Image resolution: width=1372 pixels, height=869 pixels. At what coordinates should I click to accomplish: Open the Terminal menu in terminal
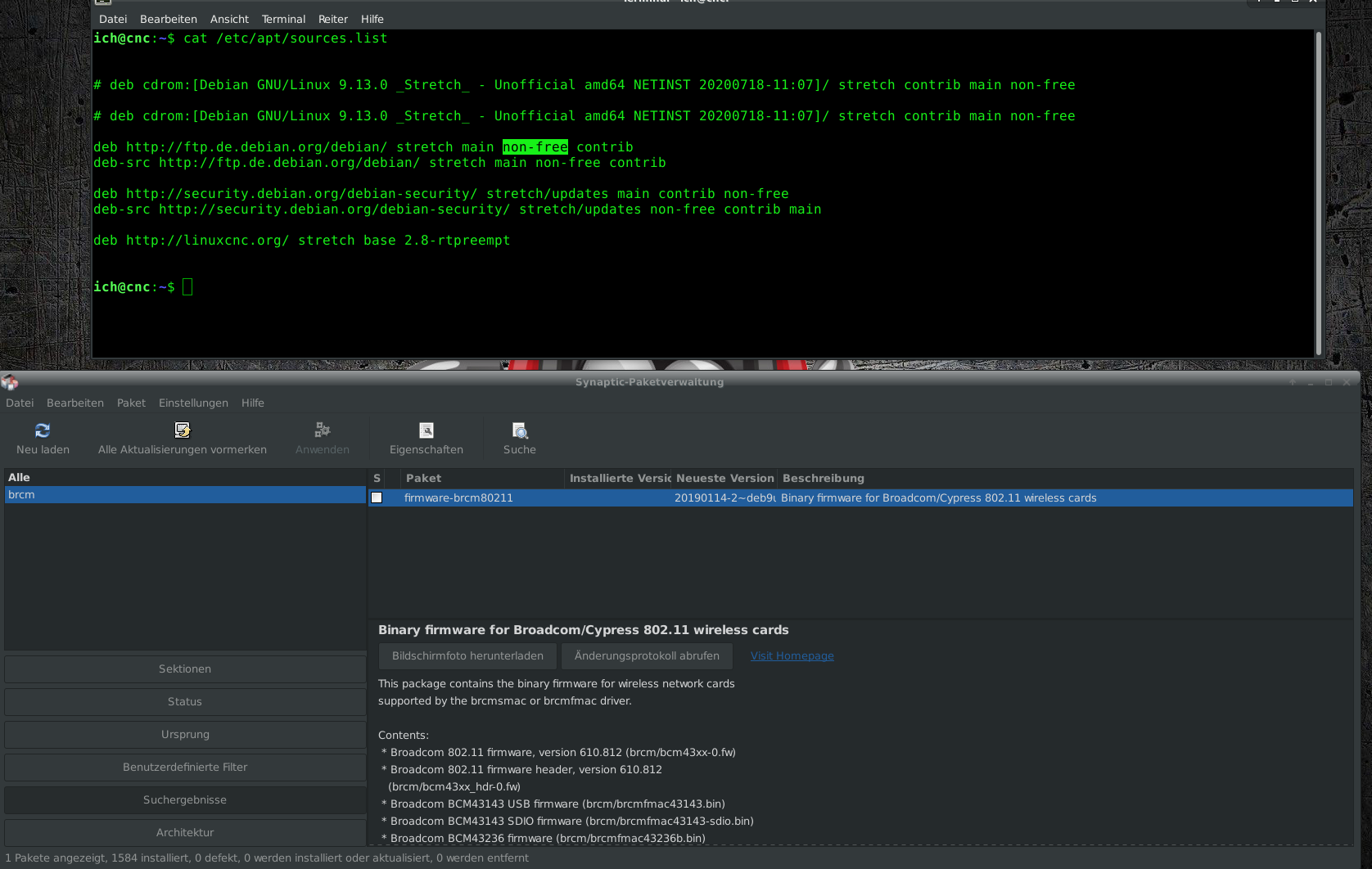(x=283, y=19)
